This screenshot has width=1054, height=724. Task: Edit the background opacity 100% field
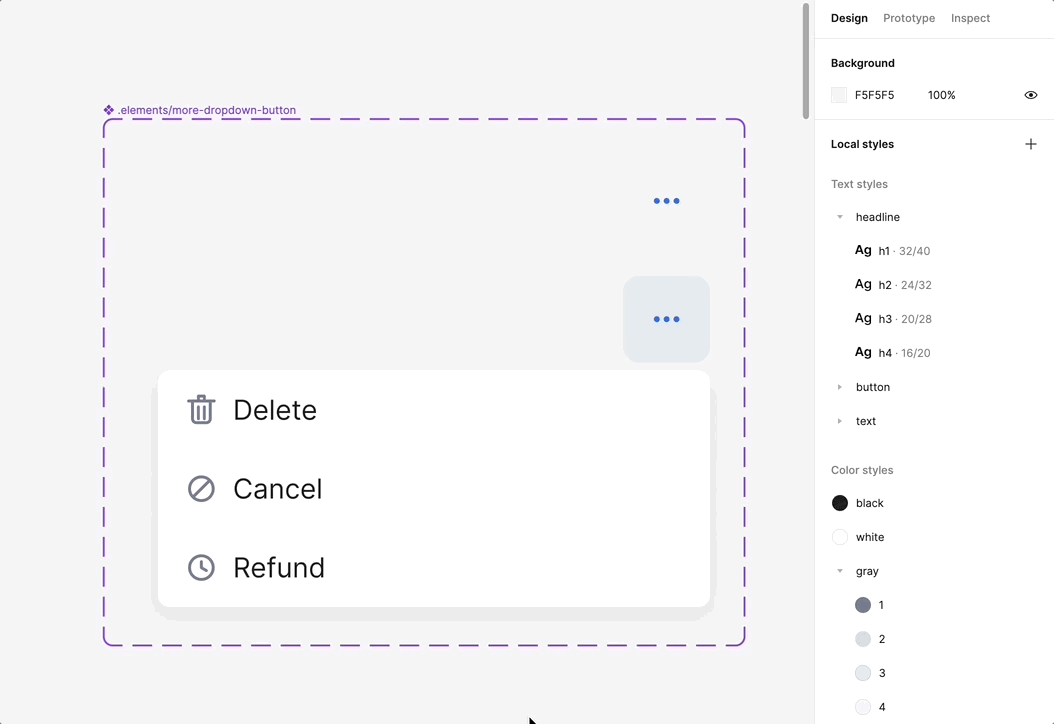point(941,95)
